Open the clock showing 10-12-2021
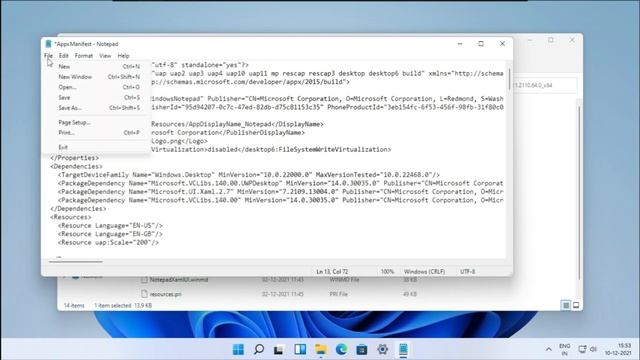The image size is (640, 360). (x=618, y=349)
